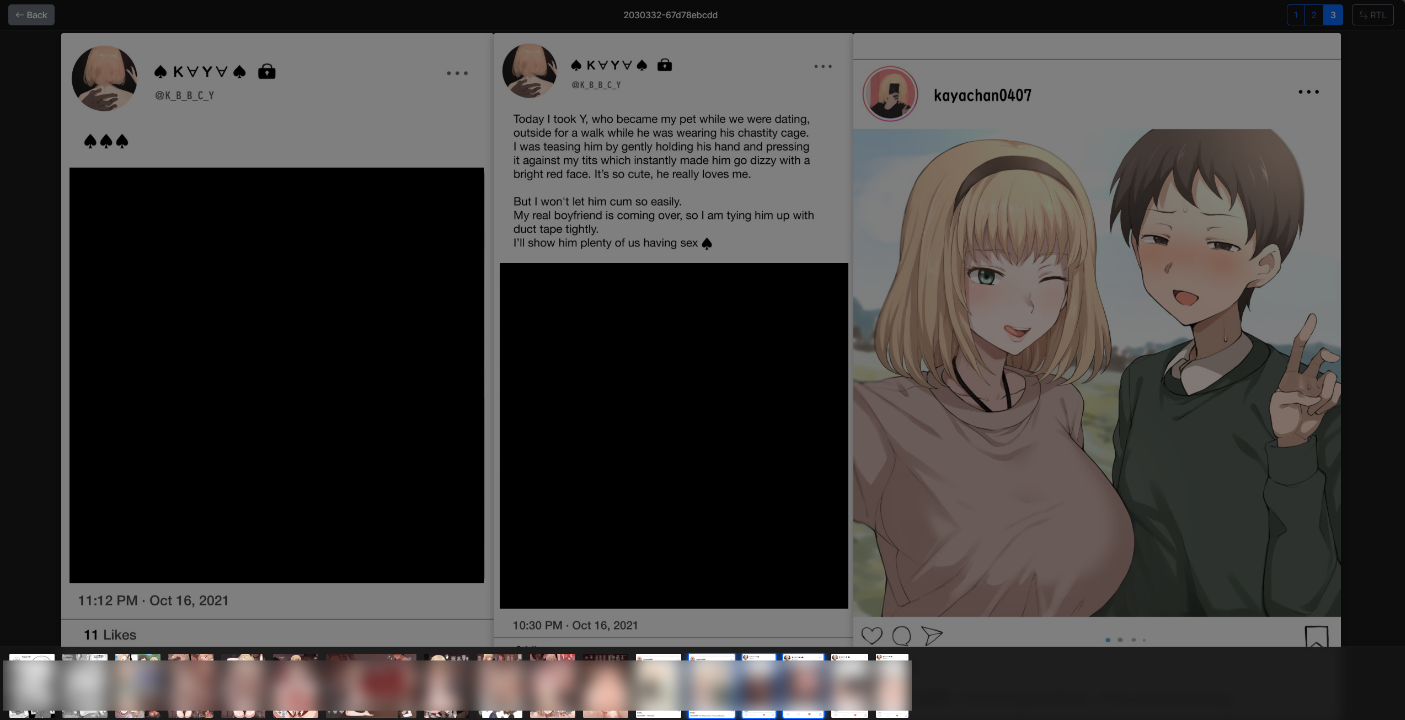Toggle RTL reading direction
Viewport: 1405px width, 720px height.
(x=1372, y=15)
